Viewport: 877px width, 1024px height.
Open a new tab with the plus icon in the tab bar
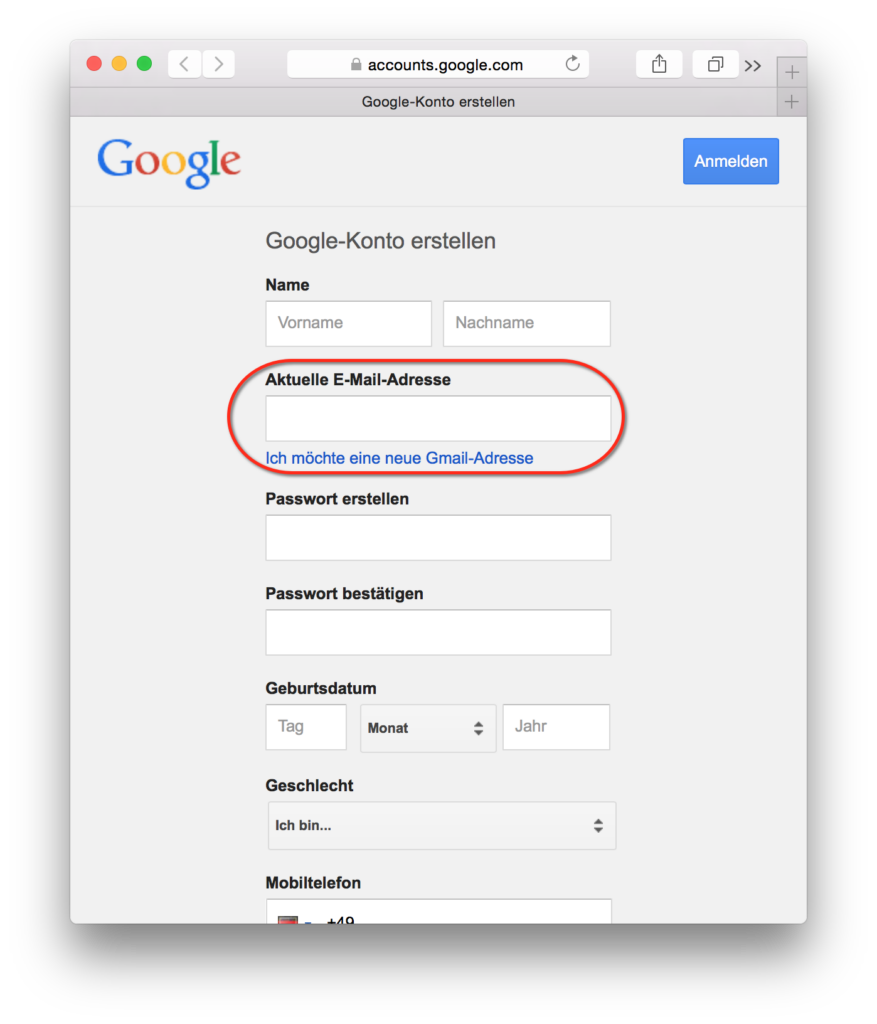point(791,102)
